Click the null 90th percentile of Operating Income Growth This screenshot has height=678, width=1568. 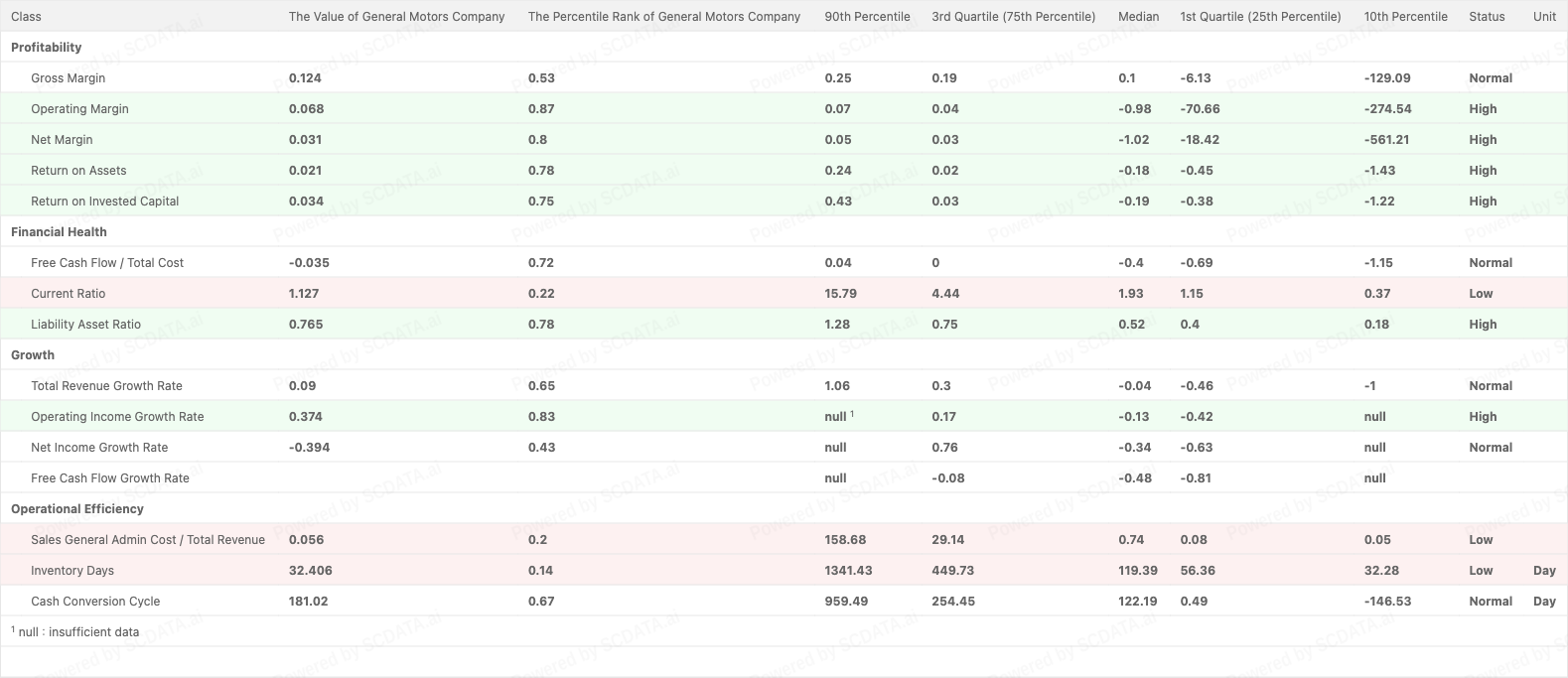[835, 416]
